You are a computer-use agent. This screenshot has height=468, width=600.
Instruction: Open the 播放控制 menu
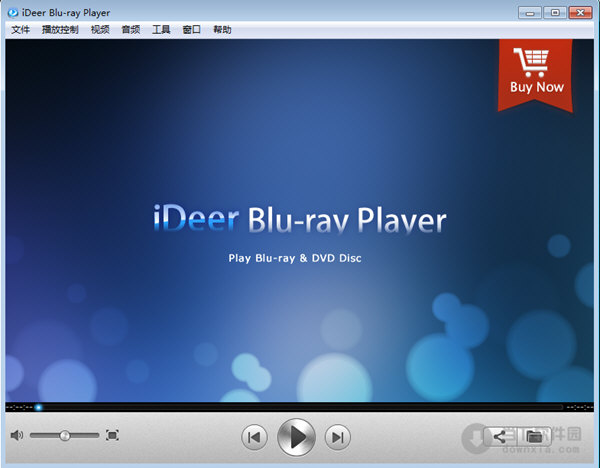click(60, 29)
